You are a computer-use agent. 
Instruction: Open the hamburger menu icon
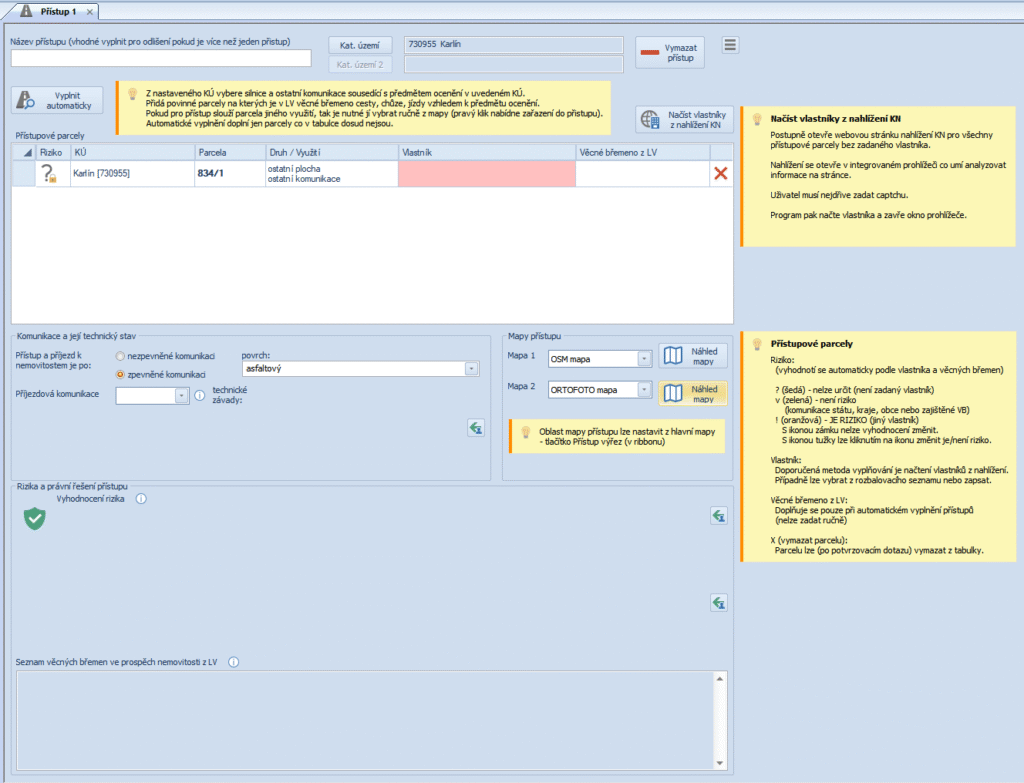[x=730, y=45]
